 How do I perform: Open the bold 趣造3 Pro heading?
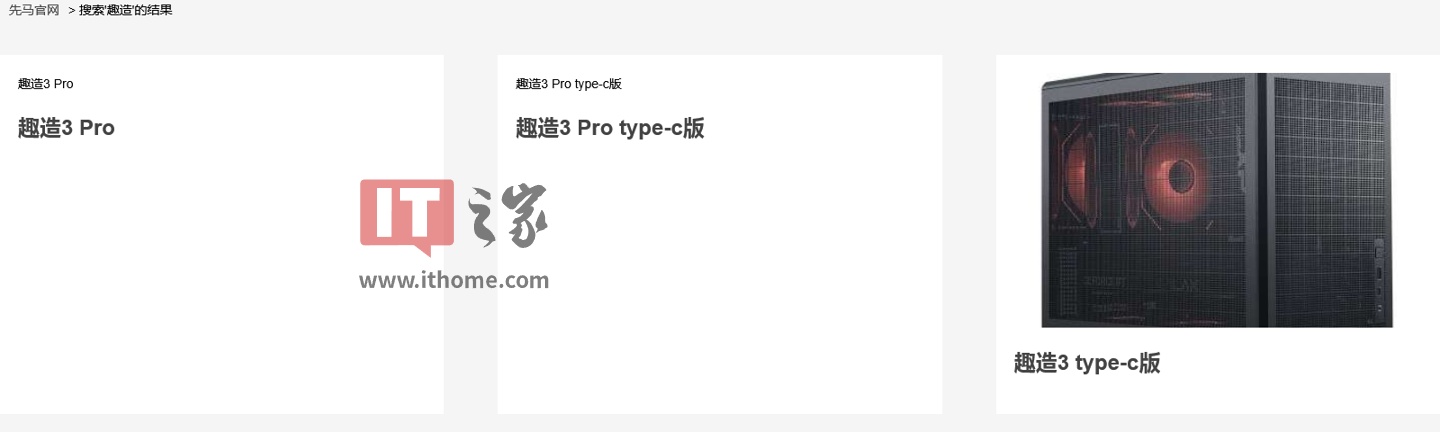tap(66, 128)
